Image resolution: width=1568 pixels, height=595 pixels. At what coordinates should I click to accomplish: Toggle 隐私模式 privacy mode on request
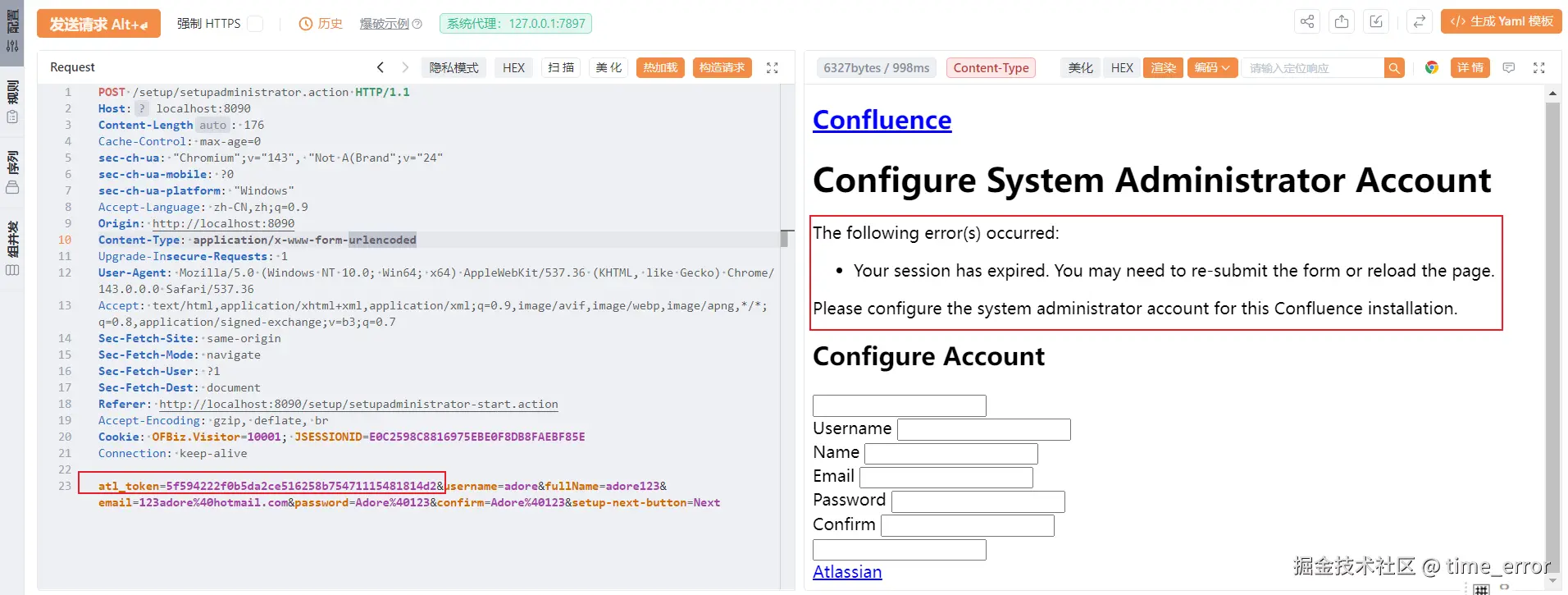[x=454, y=67]
